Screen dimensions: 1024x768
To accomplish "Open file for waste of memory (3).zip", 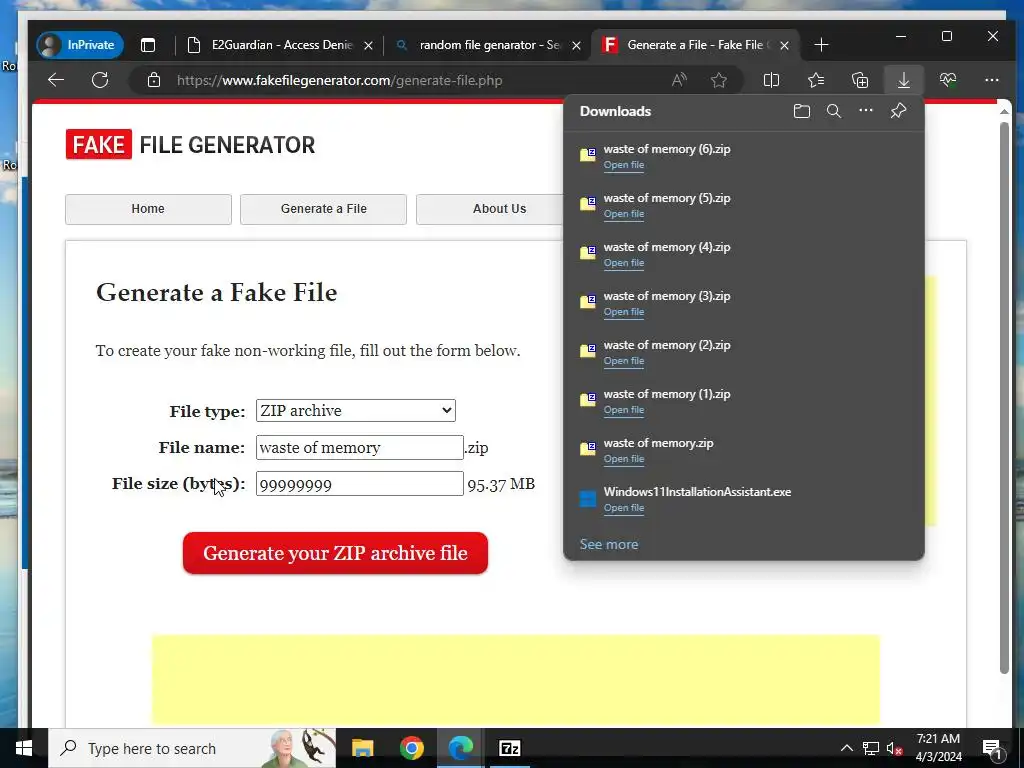I will coord(624,312).
